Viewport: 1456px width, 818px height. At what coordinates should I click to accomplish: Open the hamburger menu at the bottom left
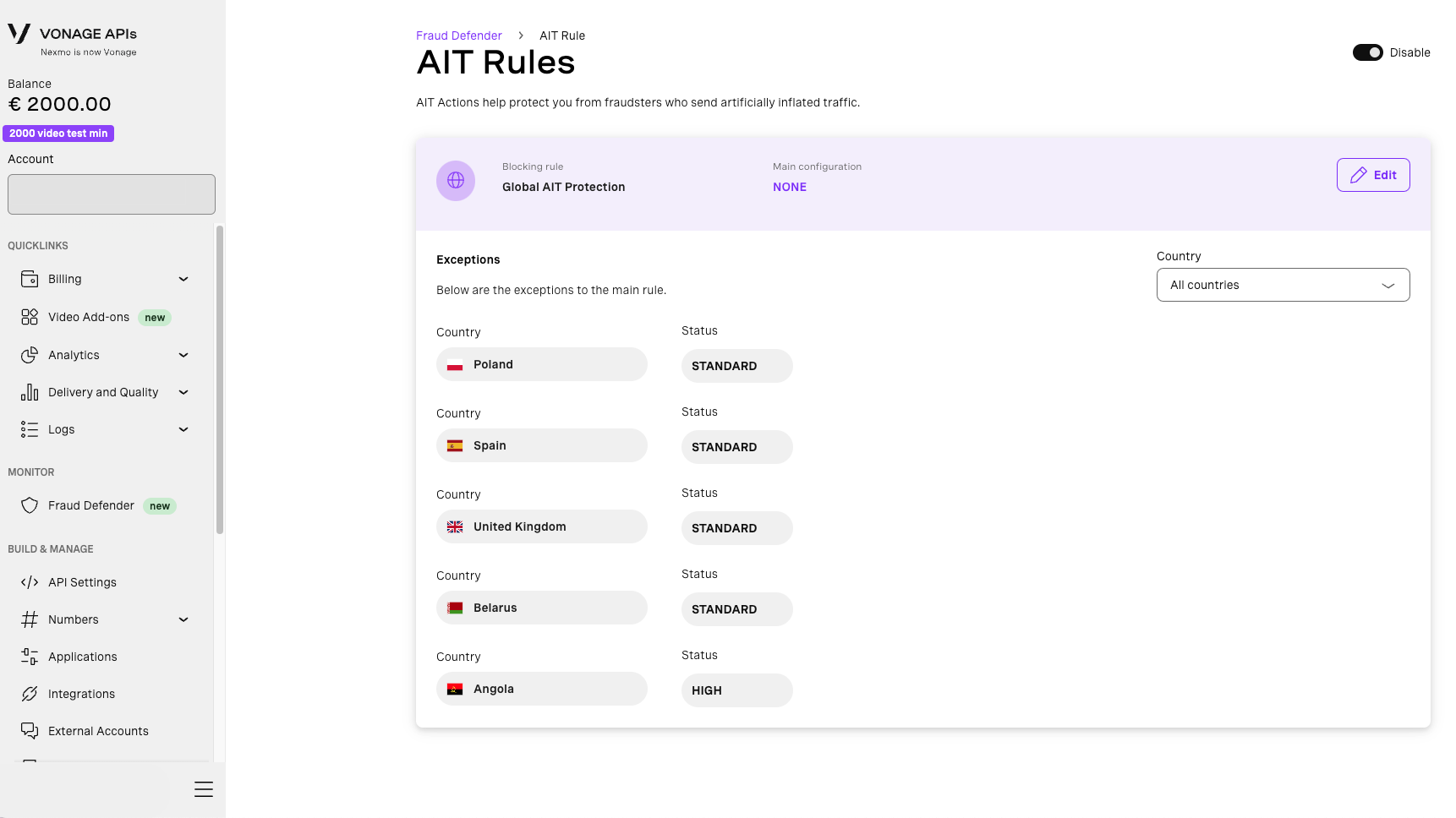click(204, 788)
